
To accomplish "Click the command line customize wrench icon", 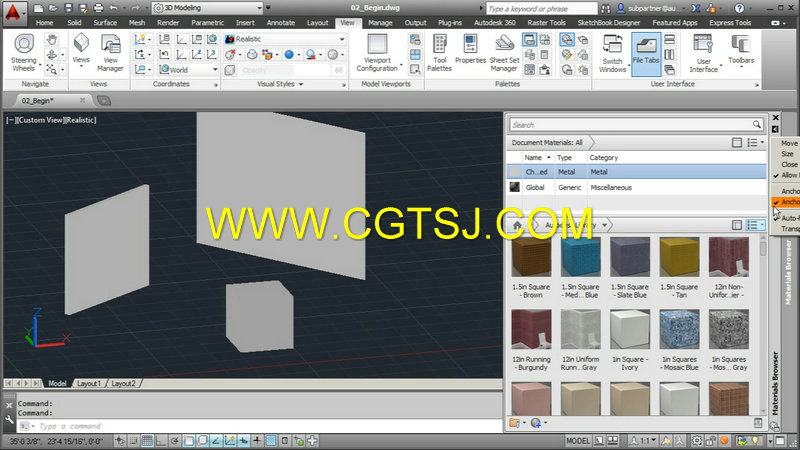I will point(9,419).
